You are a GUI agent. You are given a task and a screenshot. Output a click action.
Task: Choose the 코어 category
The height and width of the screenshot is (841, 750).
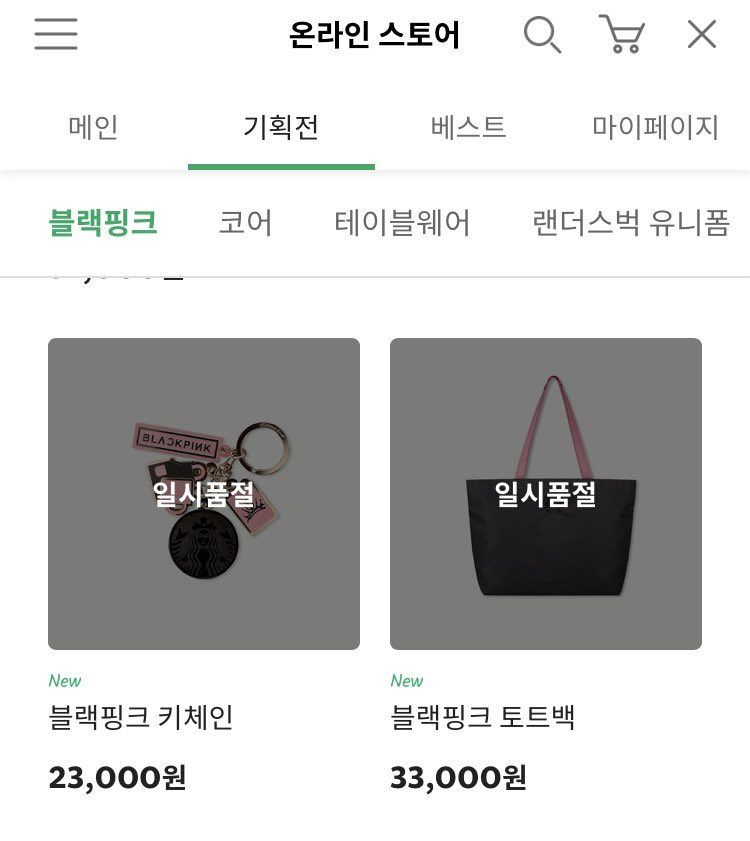point(246,223)
